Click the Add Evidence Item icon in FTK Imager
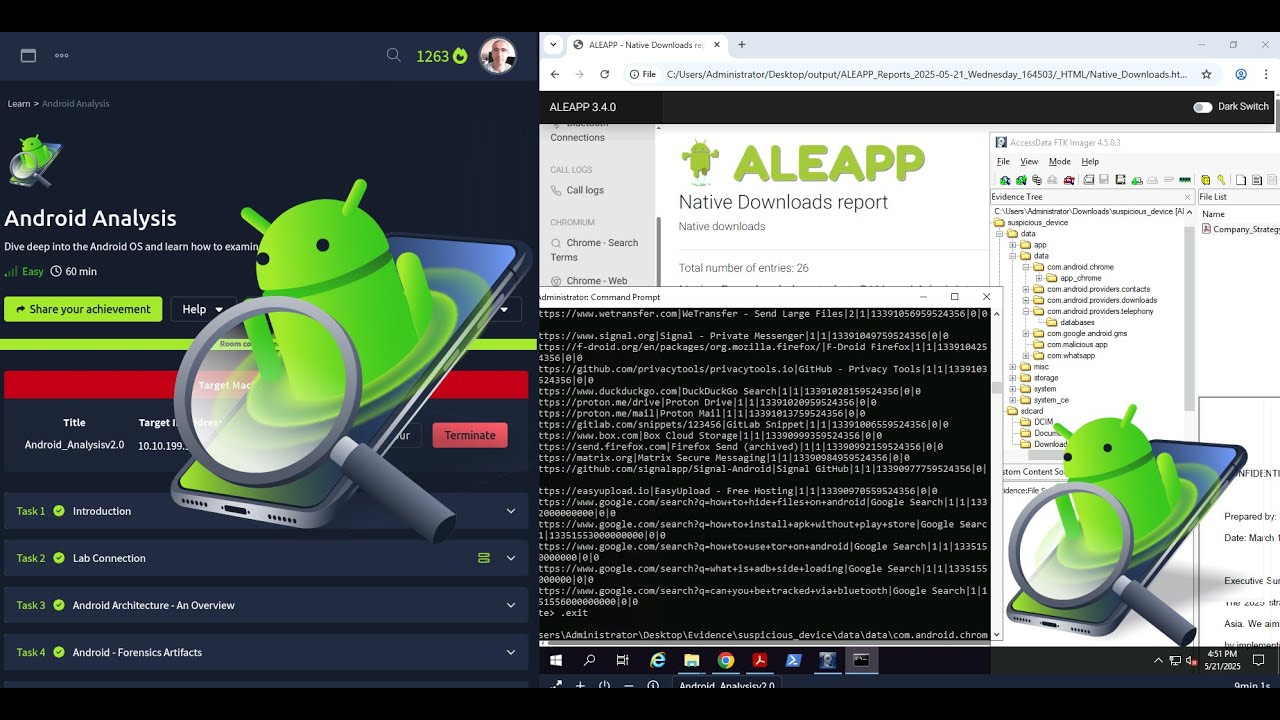 1005,180
